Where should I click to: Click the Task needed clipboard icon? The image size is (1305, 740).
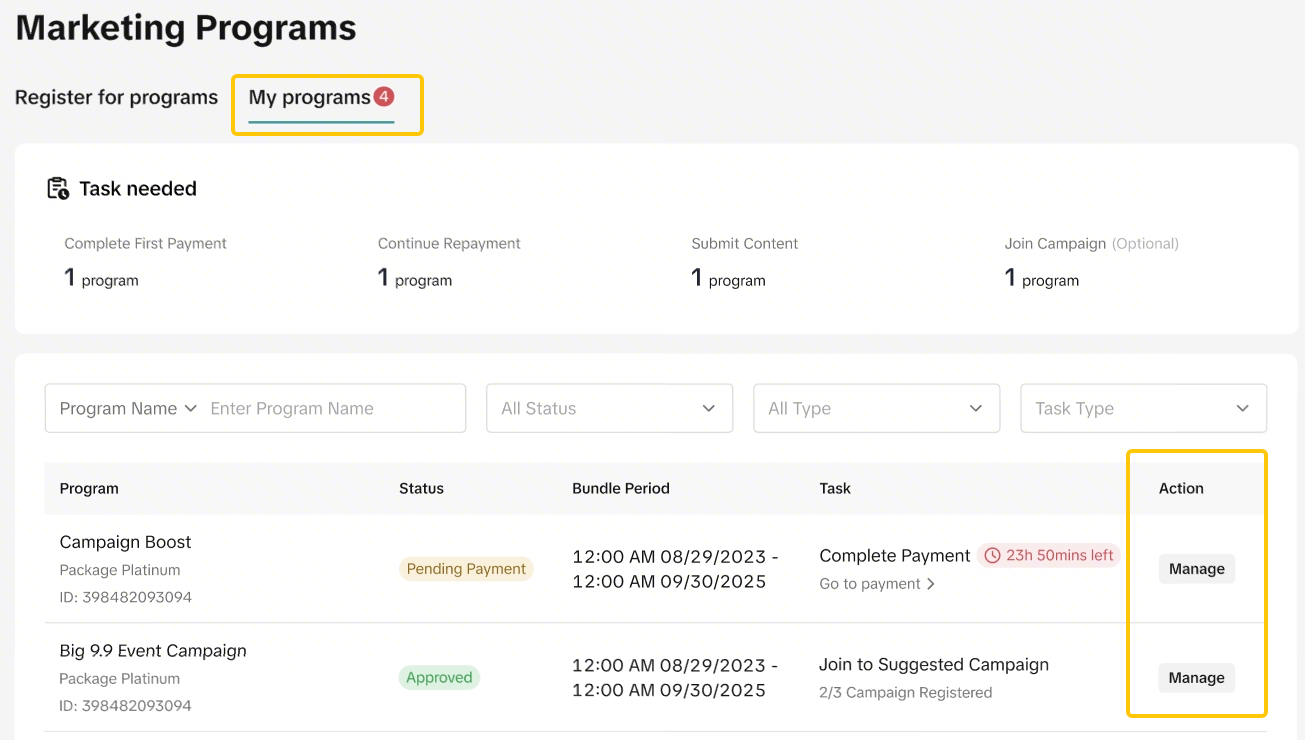click(x=58, y=188)
